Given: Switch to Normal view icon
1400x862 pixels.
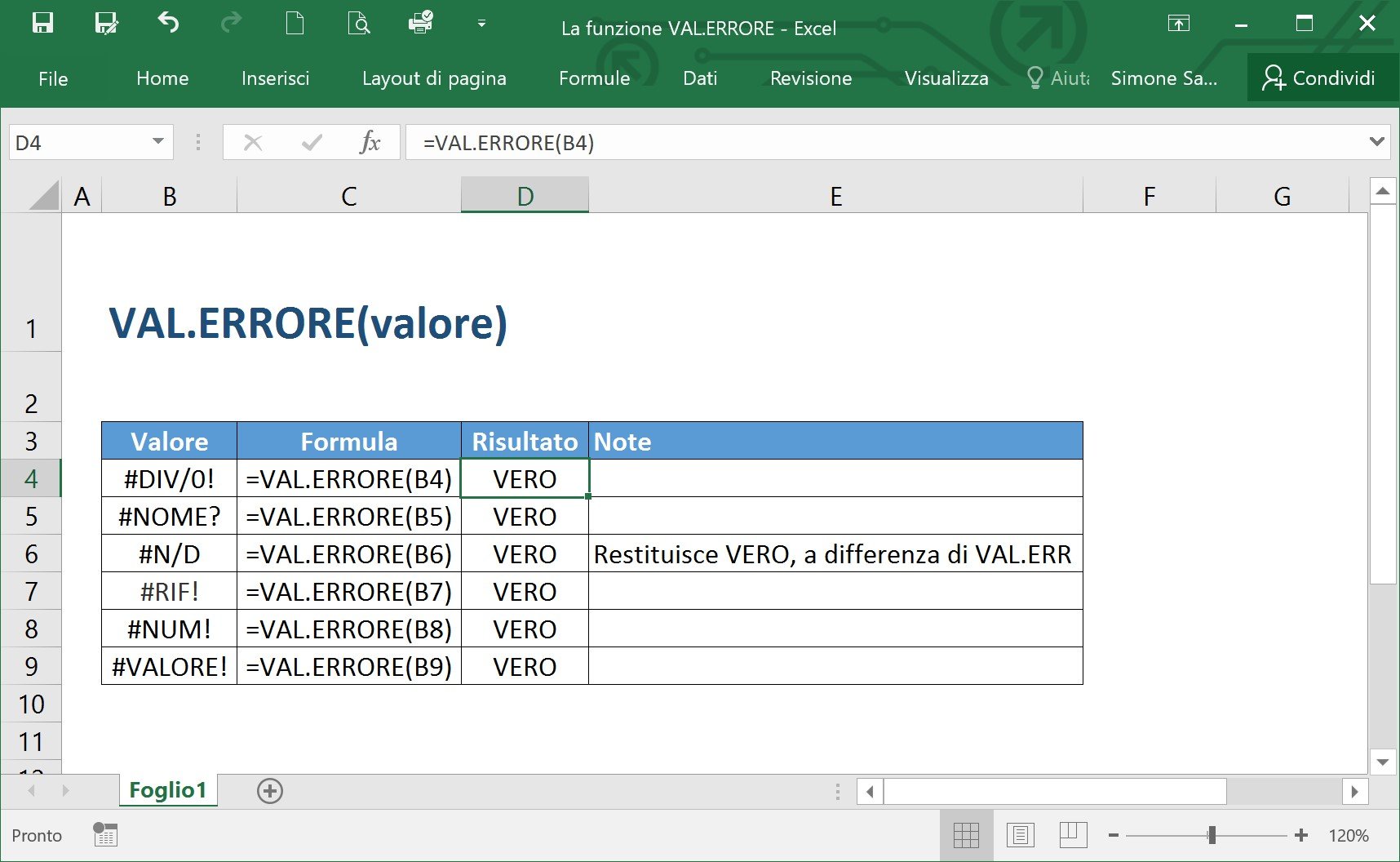Looking at the screenshot, I should tap(966, 835).
